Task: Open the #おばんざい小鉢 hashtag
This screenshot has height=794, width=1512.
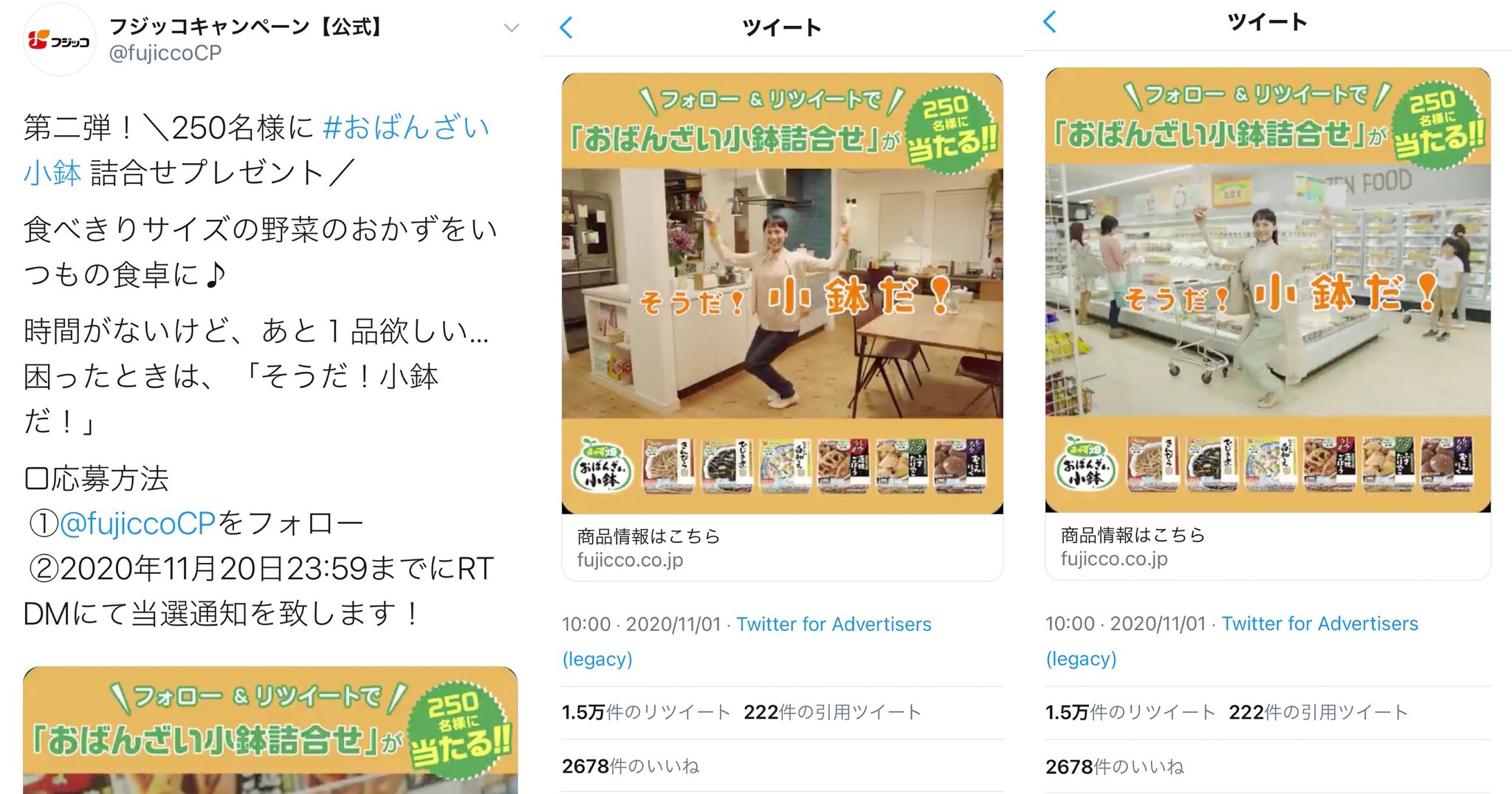Action: (256, 150)
